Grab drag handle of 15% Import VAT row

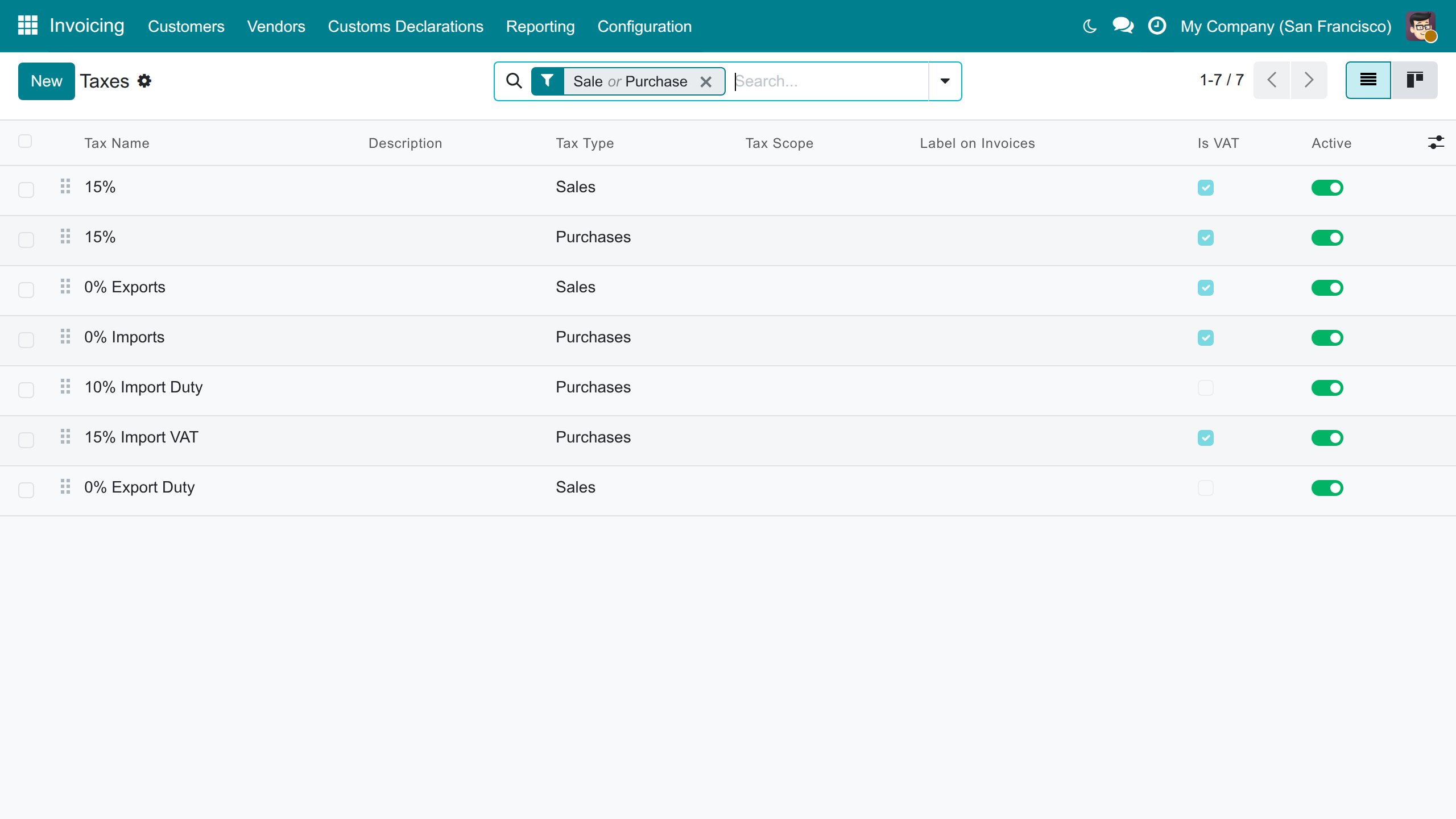[x=65, y=436]
